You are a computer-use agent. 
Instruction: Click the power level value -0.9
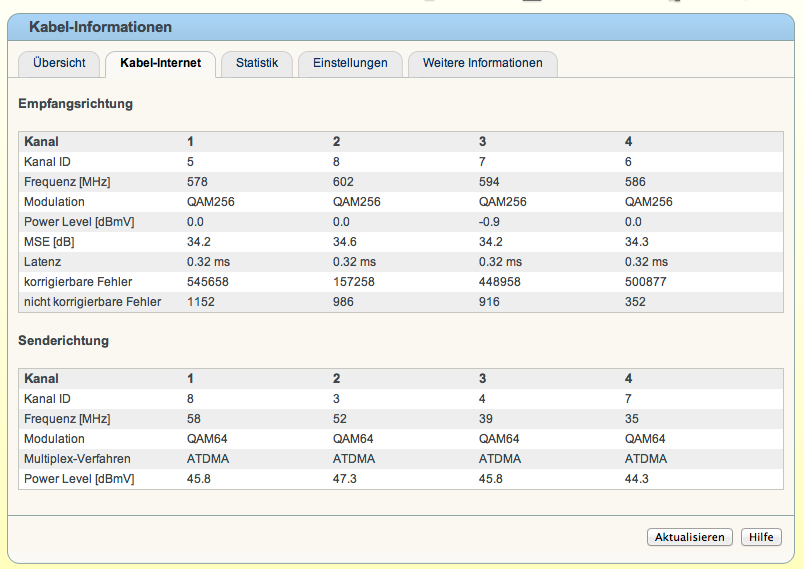coord(490,222)
